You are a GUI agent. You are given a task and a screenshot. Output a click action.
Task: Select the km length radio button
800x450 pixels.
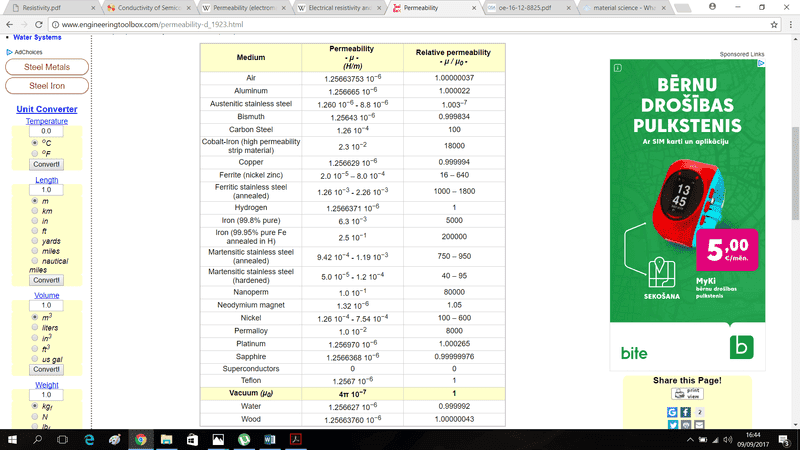pyautogui.click(x=35, y=211)
